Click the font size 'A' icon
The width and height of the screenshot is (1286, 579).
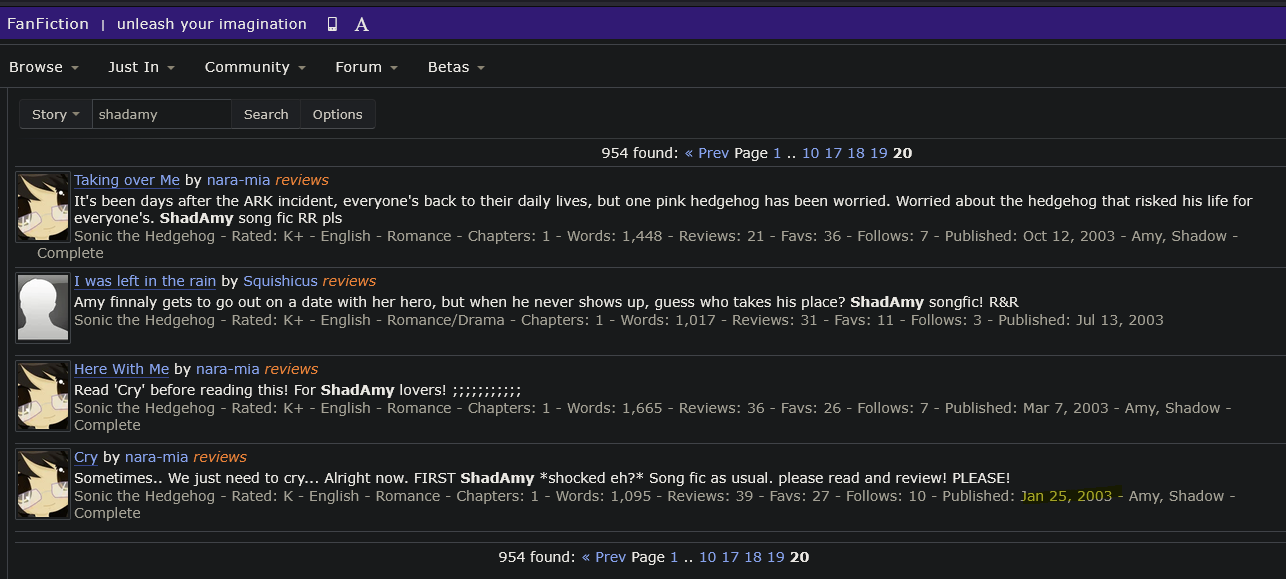362,24
